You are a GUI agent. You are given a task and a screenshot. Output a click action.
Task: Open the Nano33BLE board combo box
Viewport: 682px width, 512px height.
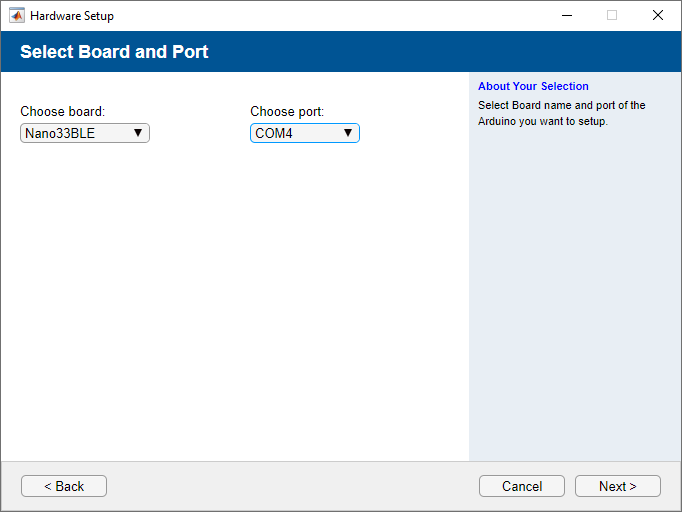(75, 133)
